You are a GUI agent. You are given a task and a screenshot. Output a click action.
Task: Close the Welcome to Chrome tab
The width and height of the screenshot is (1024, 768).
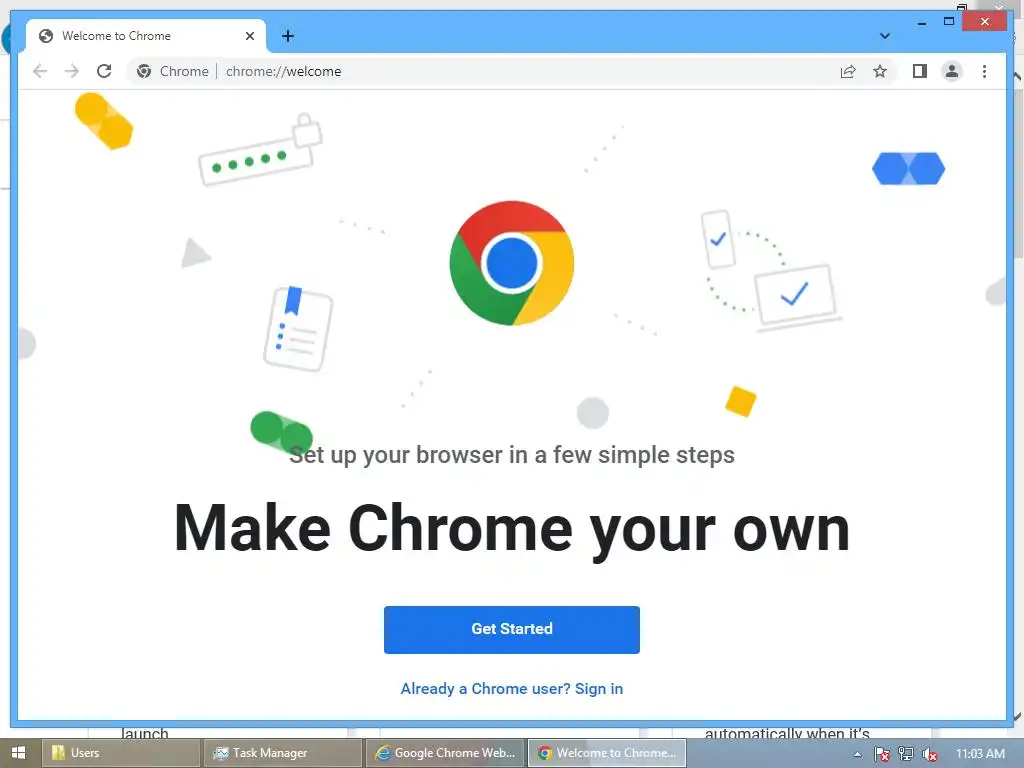click(x=249, y=36)
